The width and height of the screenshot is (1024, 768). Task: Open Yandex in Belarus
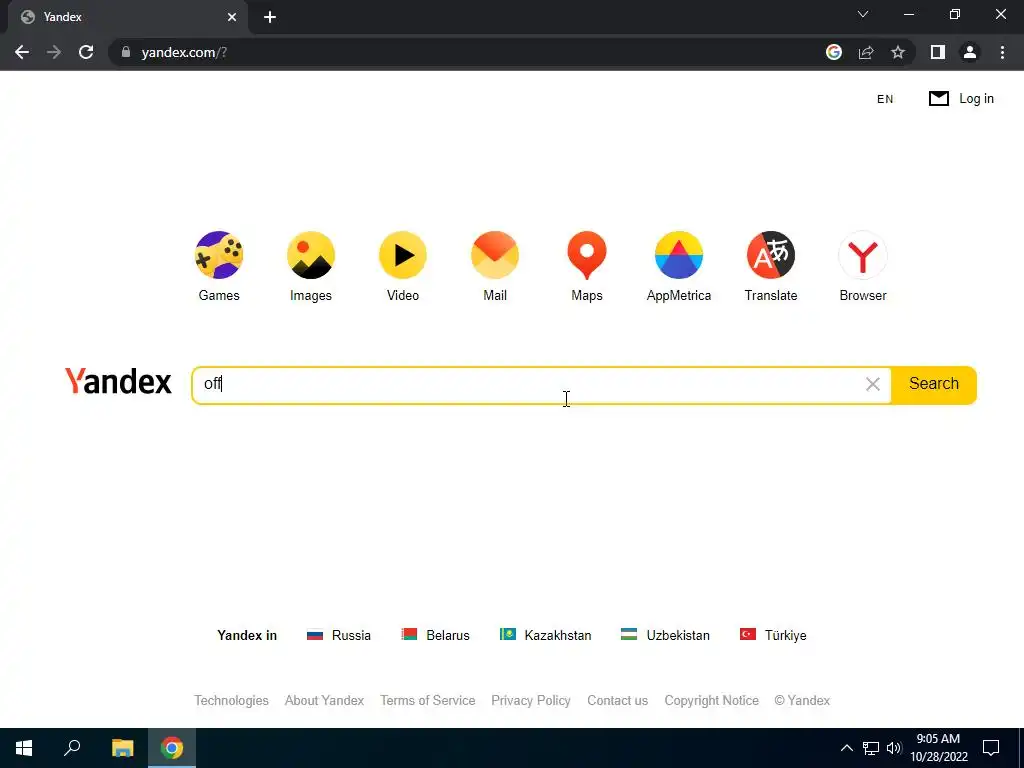point(436,635)
